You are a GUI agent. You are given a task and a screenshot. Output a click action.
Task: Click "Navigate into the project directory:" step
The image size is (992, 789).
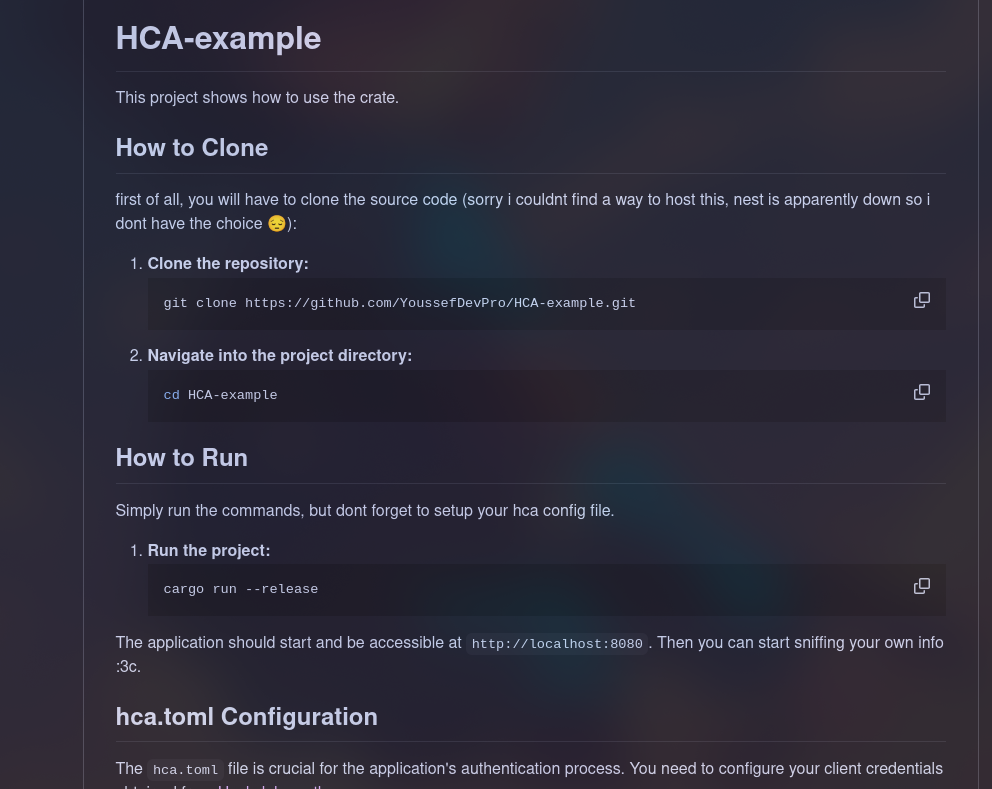click(x=279, y=356)
